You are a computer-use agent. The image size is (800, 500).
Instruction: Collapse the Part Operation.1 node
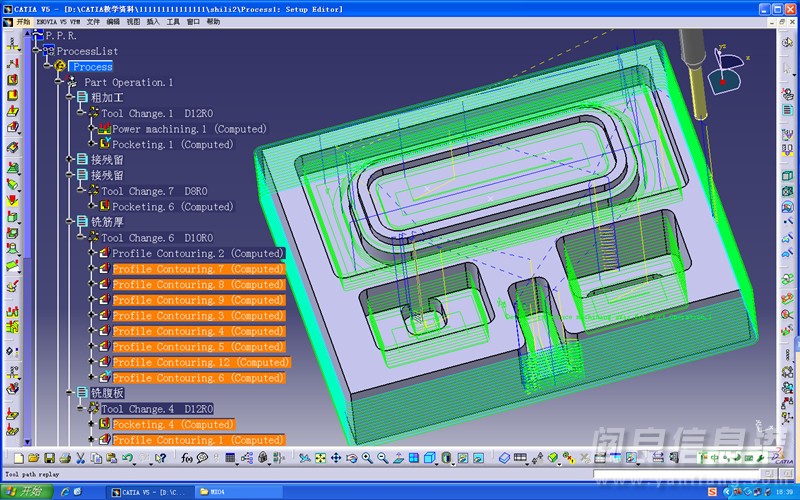tap(59, 82)
